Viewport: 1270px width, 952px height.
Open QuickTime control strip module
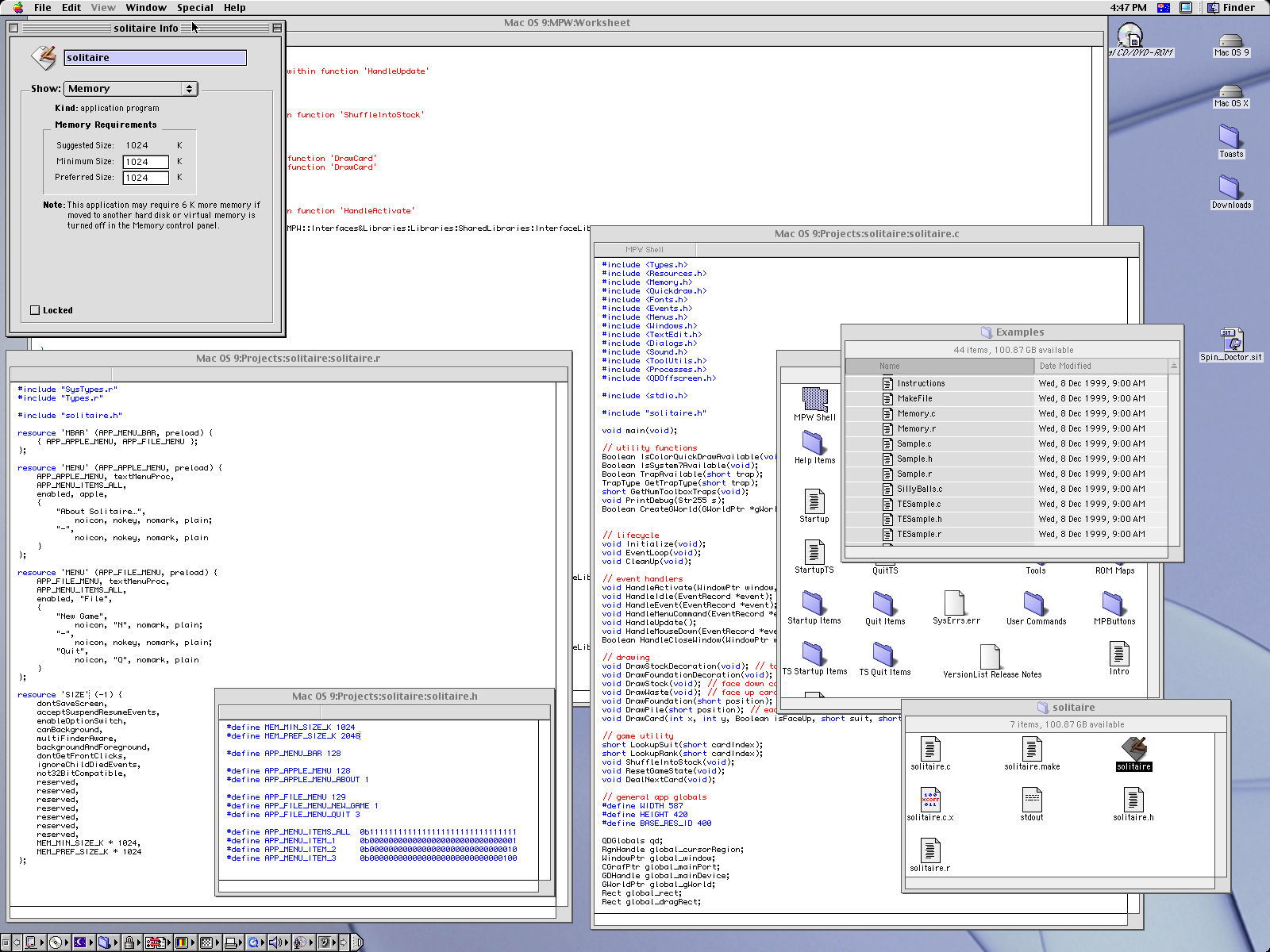click(256, 942)
